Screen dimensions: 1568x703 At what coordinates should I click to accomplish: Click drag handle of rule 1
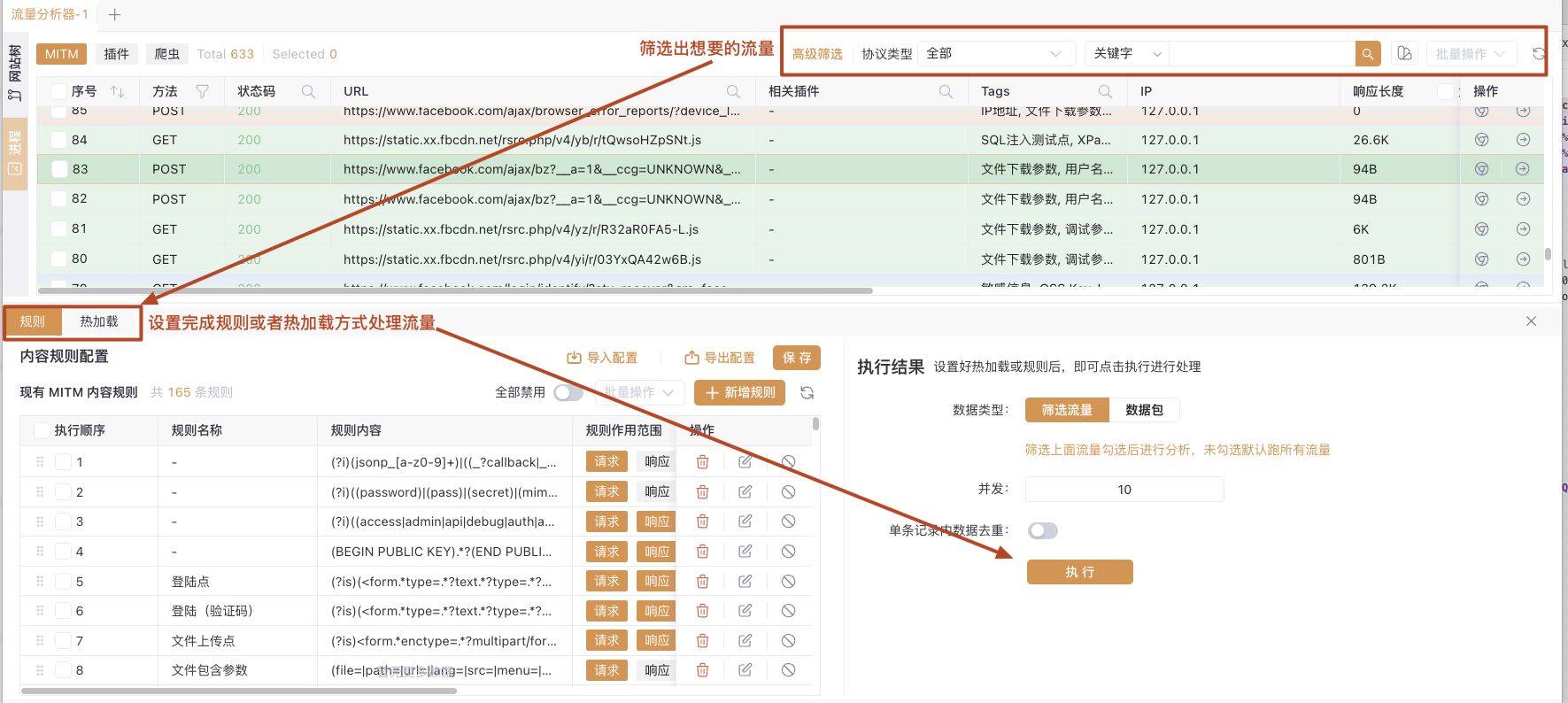(40, 462)
